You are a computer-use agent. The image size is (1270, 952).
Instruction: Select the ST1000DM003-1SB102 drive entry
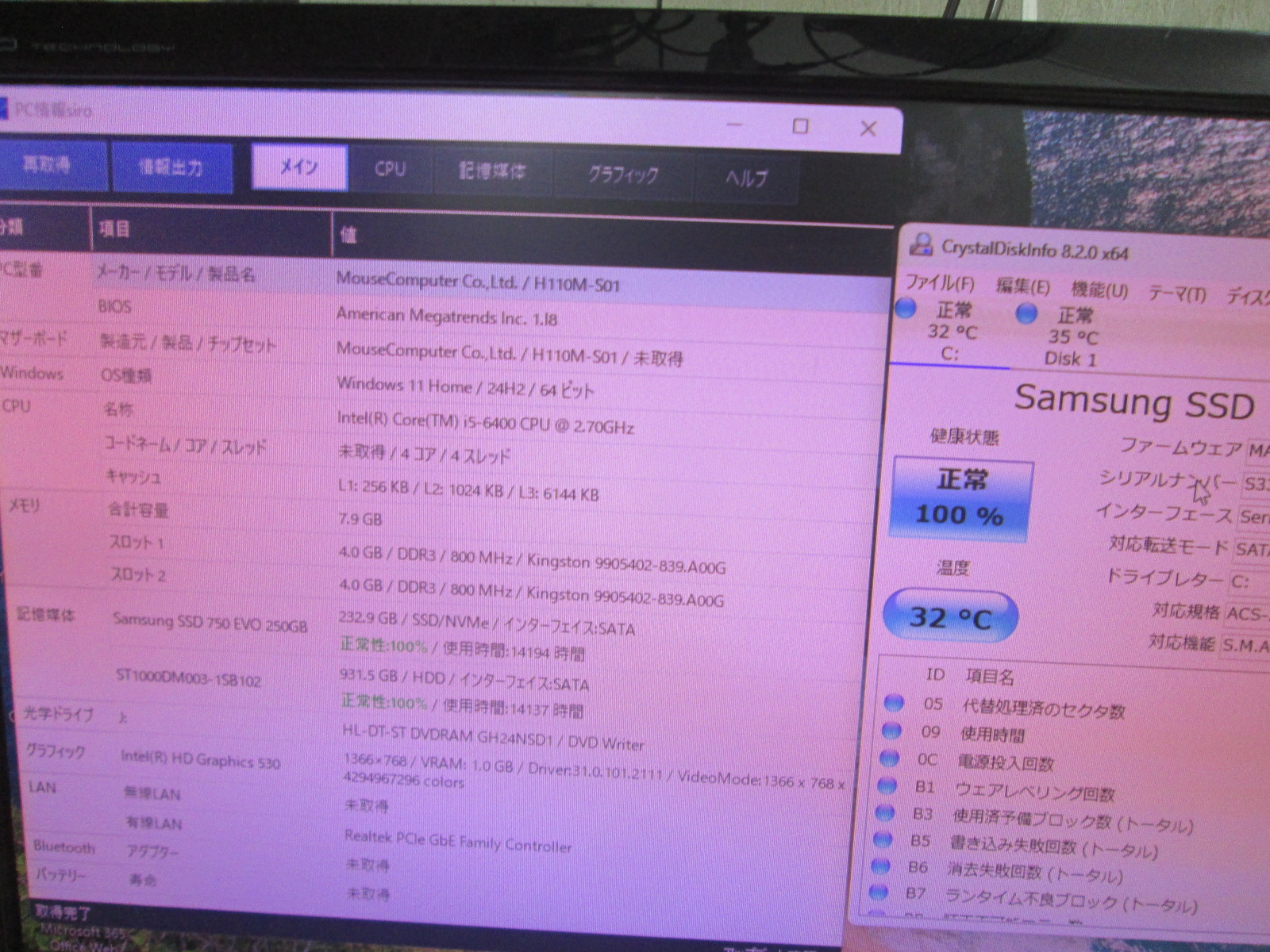click(x=188, y=678)
